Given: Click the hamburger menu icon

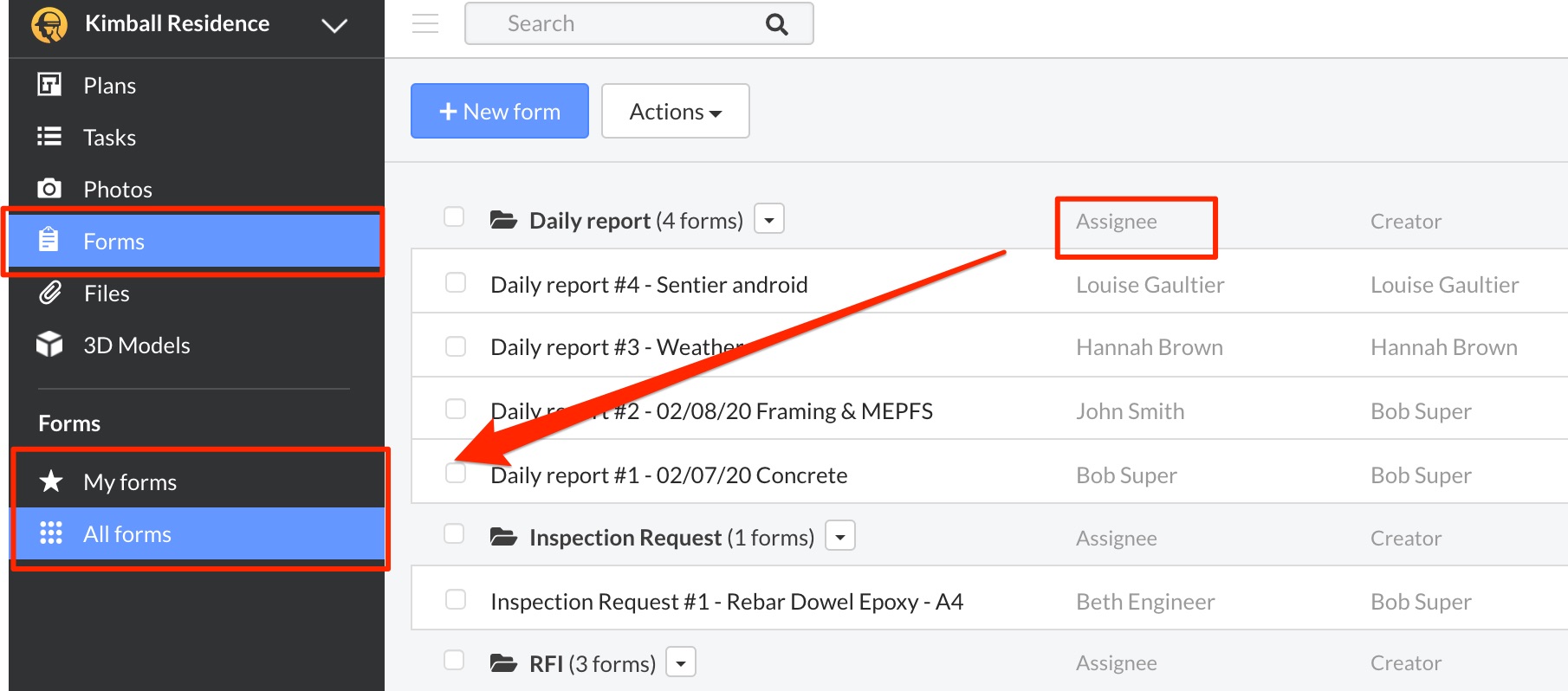Looking at the screenshot, I should coord(424,23).
